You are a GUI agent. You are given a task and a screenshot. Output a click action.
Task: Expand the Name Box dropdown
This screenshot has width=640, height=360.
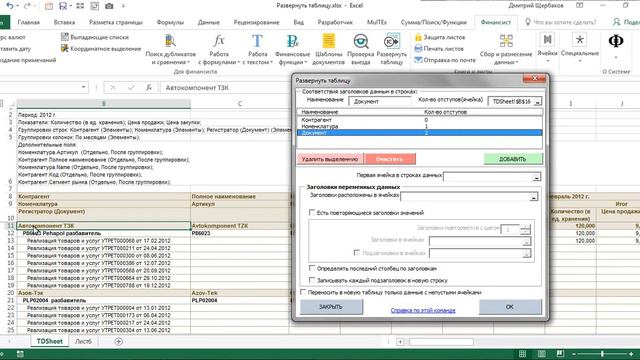click(x=84, y=87)
